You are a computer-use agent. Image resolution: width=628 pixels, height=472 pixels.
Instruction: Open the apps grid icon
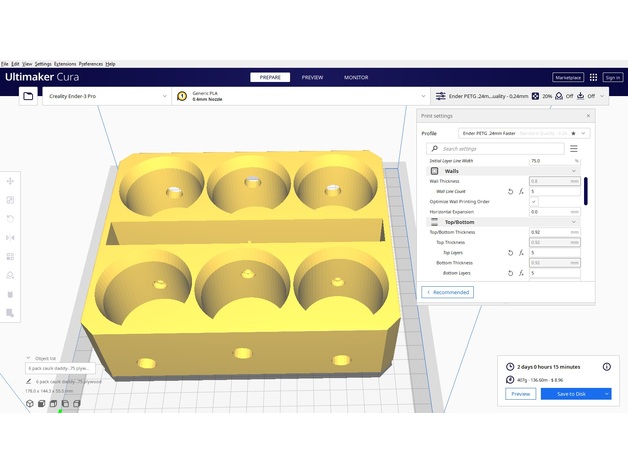(x=593, y=77)
